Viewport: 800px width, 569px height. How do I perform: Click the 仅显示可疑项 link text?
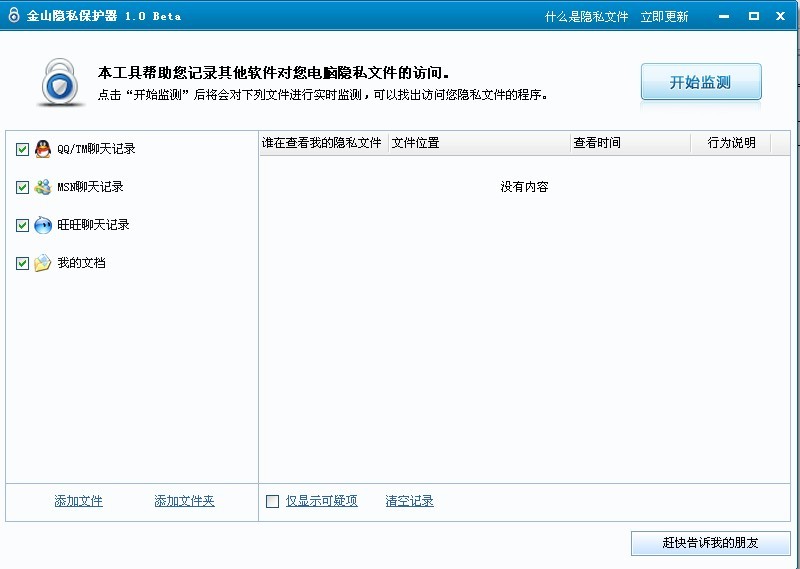click(x=321, y=501)
